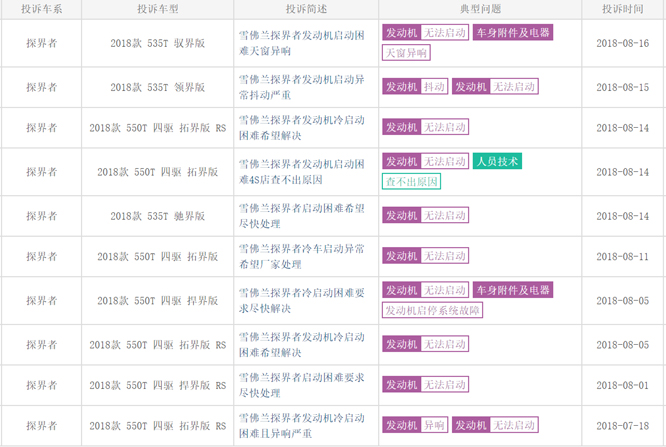Click 车身附件及电器 tag in the 2018-08-16 row
The width and height of the screenshot is (666, 447).
pyautogui.click(x=513, y=32)
